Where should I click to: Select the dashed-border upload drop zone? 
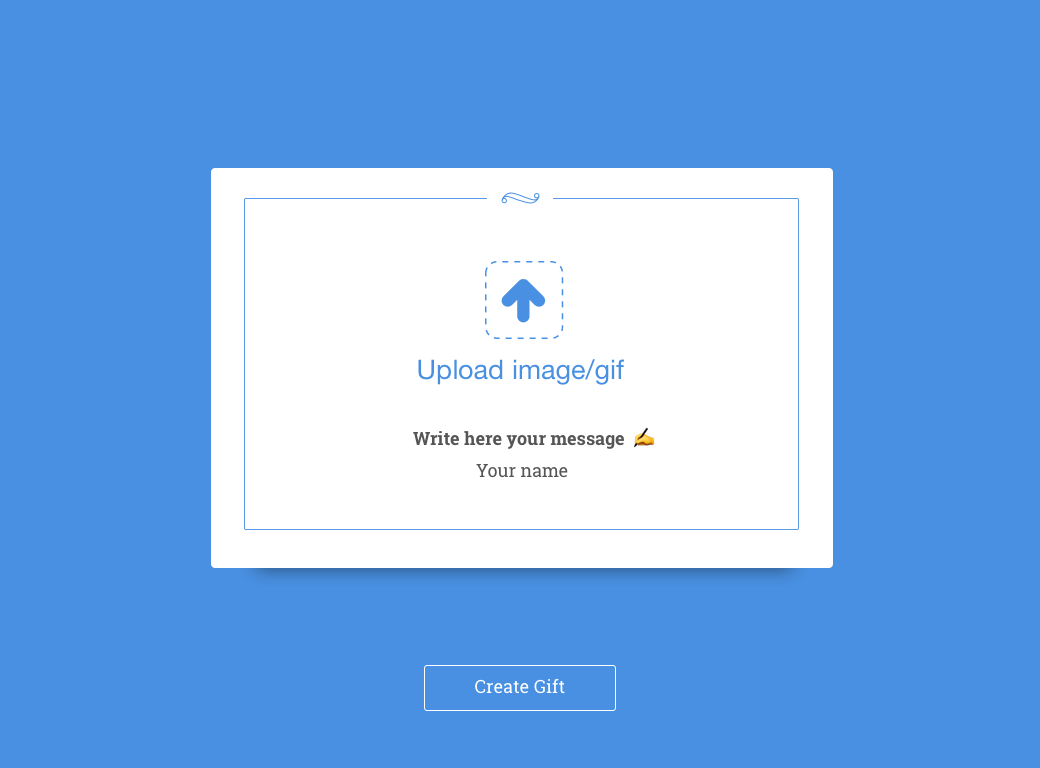click(524, 300)
